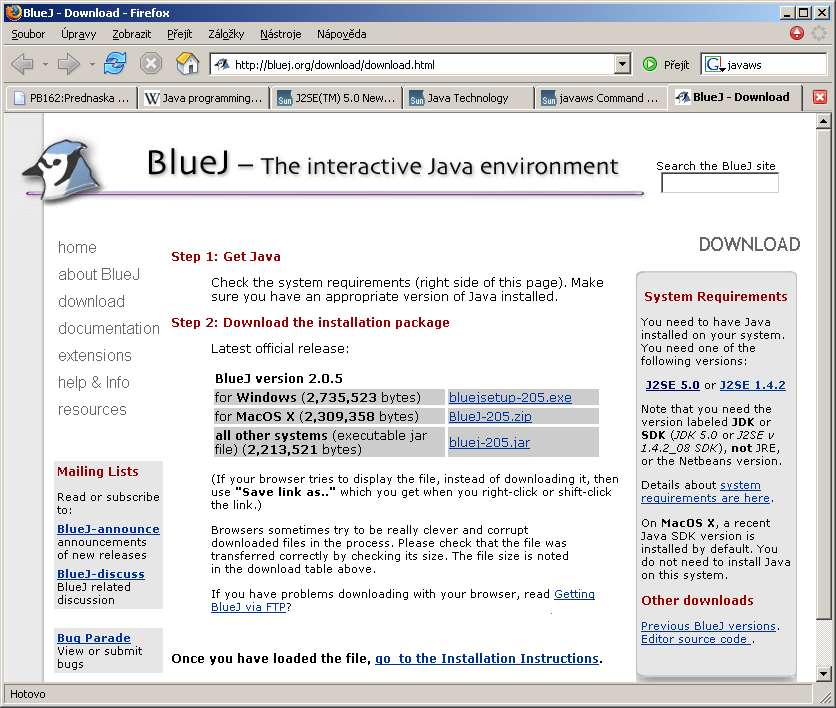Image resolution: width=836 pixels, height=708 pixels.
Task: Open the Editor source code link
Action: click(695, 639)
